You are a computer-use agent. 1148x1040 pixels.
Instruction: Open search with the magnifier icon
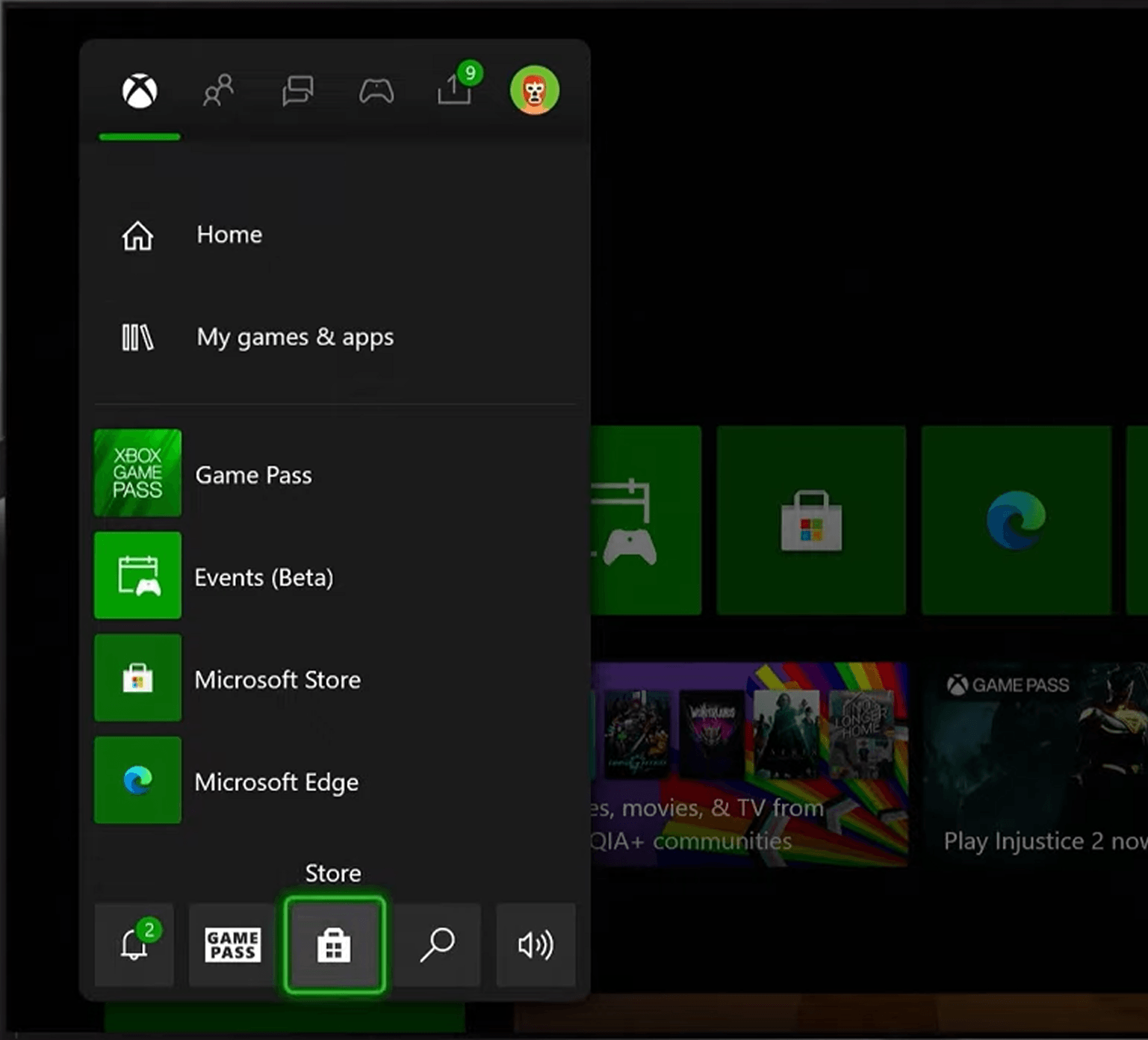click(437, 945)
